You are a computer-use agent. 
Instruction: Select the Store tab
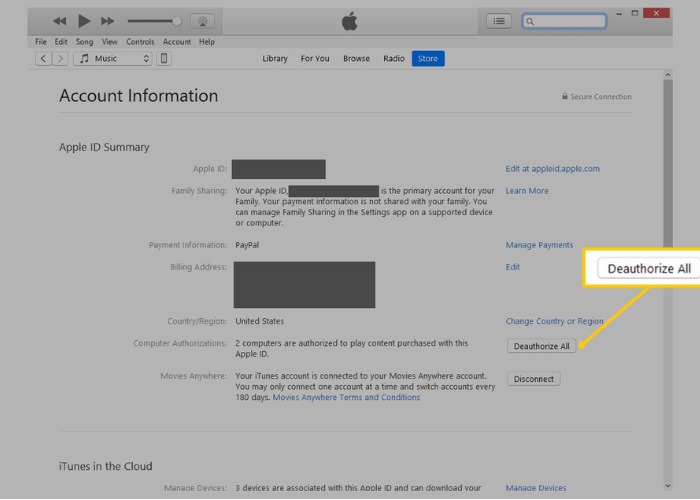(428, 58)
